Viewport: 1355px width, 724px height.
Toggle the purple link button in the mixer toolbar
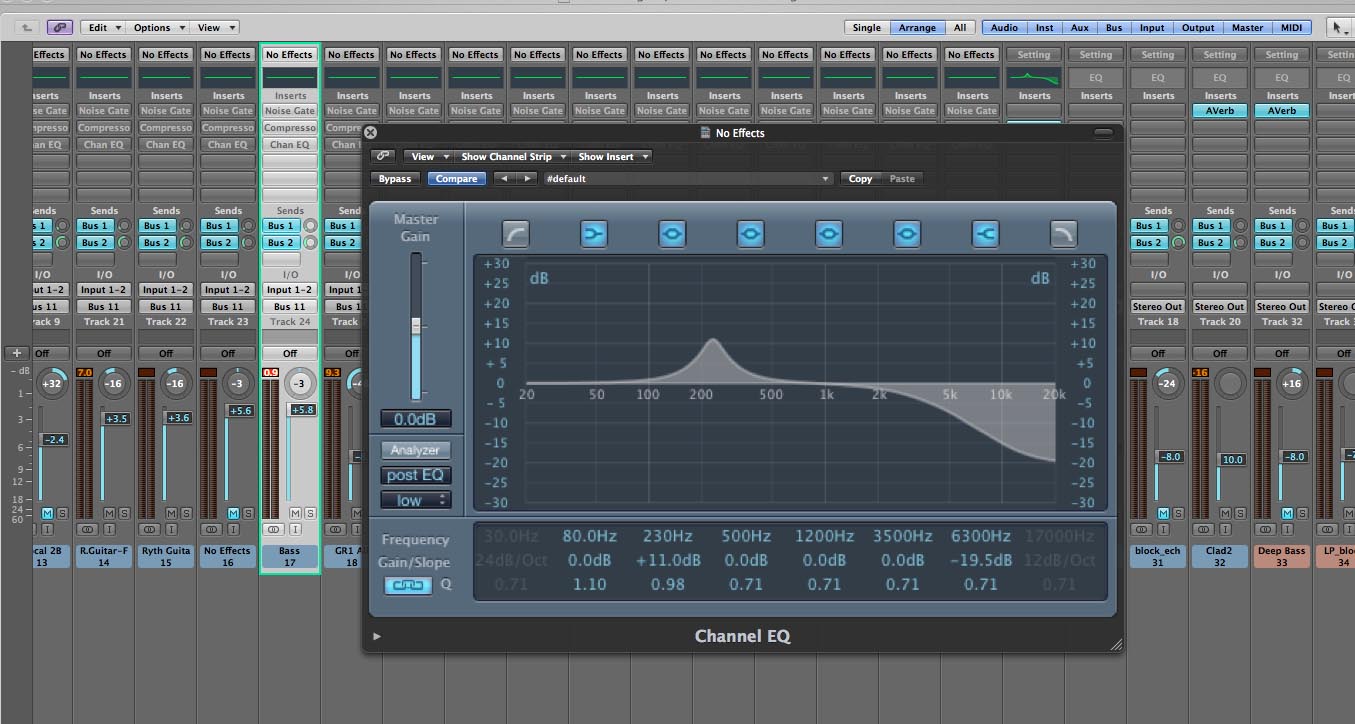coord(58,28)
